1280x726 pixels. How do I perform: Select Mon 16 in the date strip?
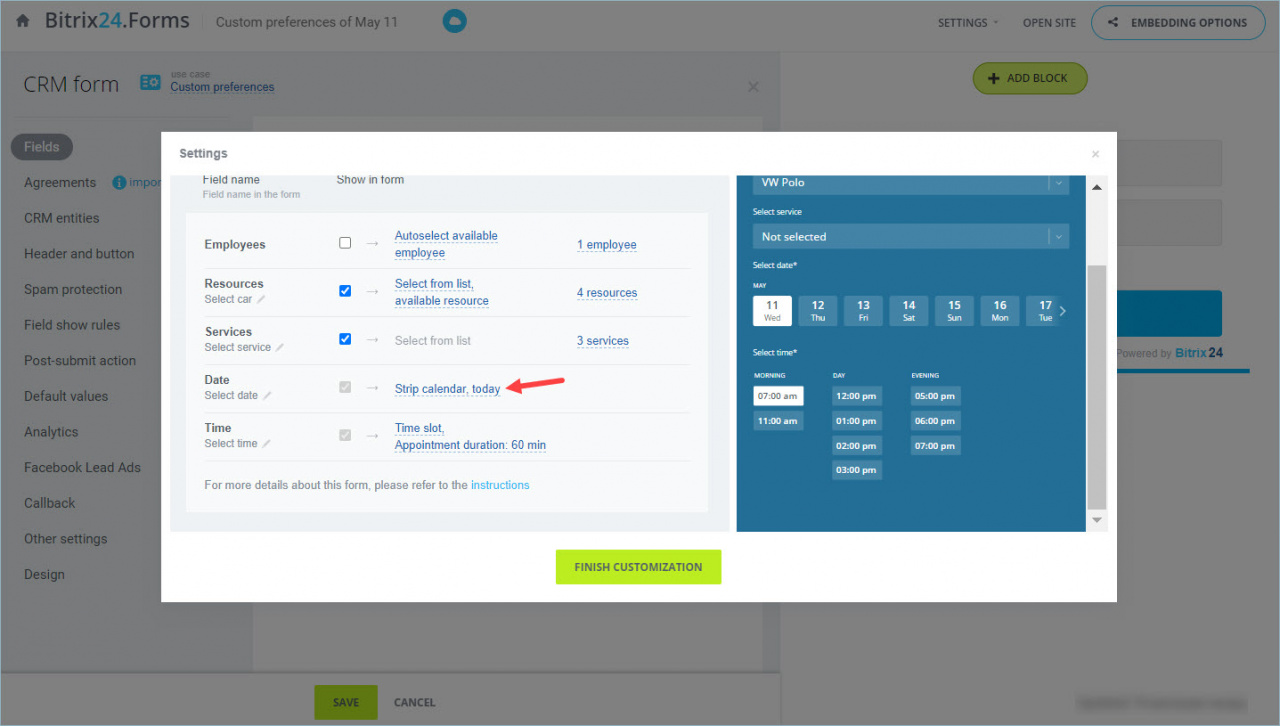coord(1000,310)
